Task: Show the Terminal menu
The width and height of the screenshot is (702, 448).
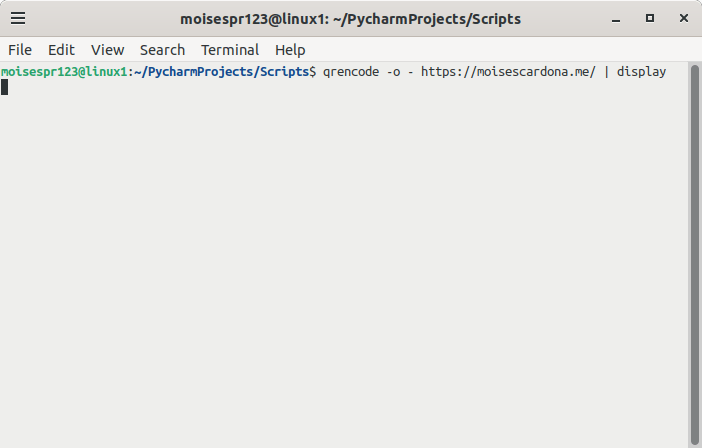Action: (231, 50)
